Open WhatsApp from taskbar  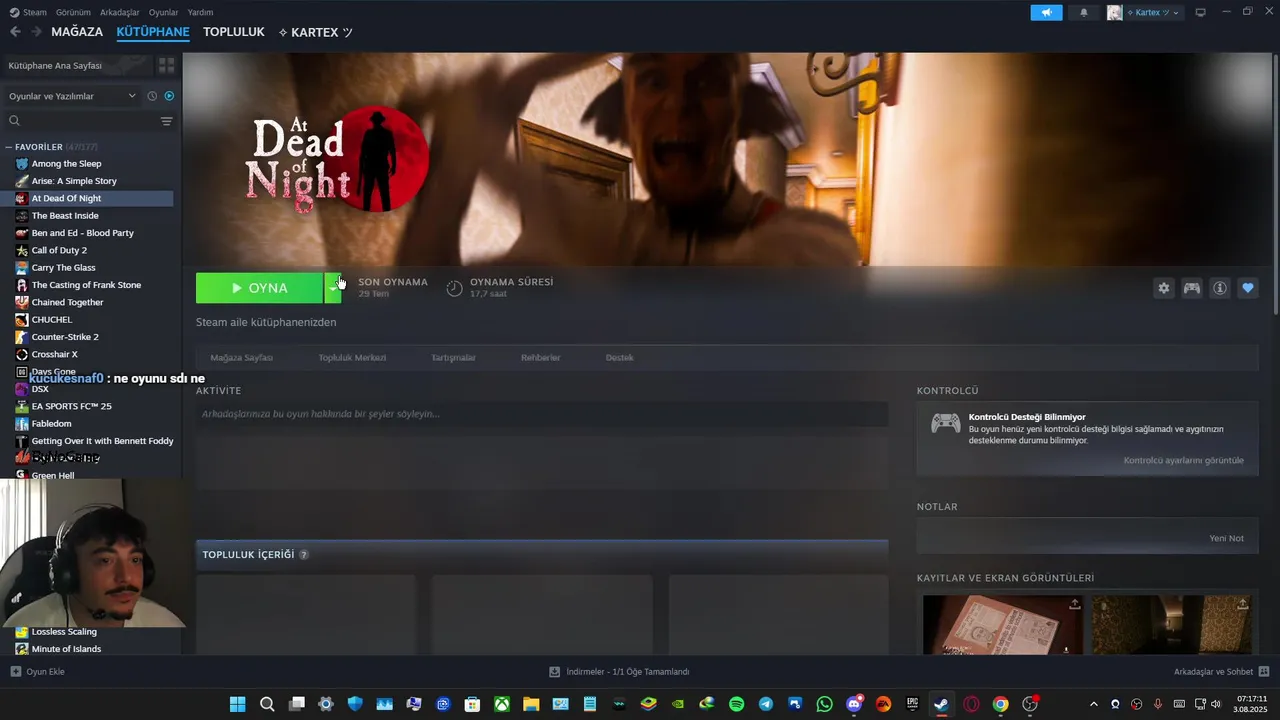(x=824, y=704)
